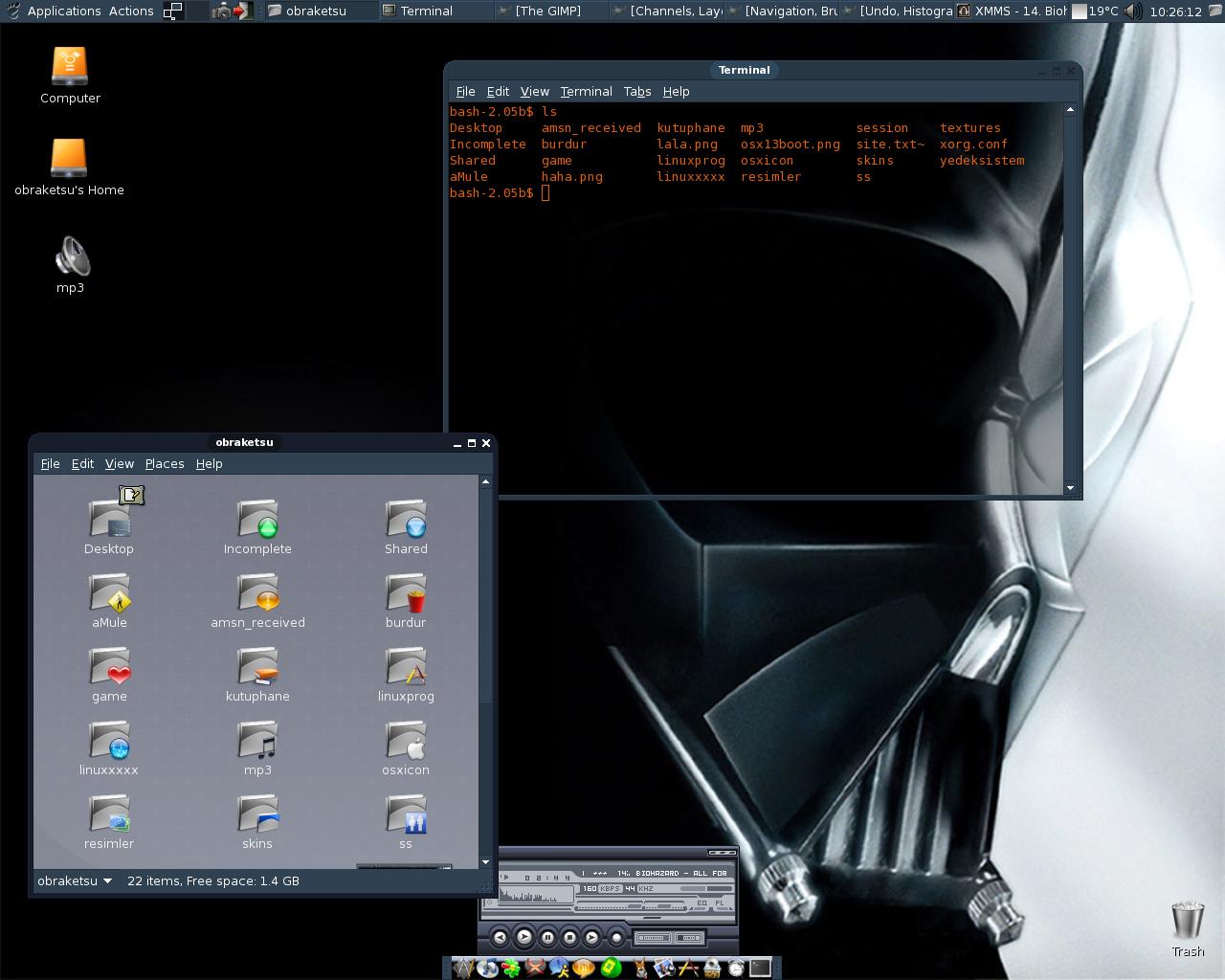The image size is (1225, 980).
Task: Launch the alarm clock icon in dock
Action: [x=736, y=968]
